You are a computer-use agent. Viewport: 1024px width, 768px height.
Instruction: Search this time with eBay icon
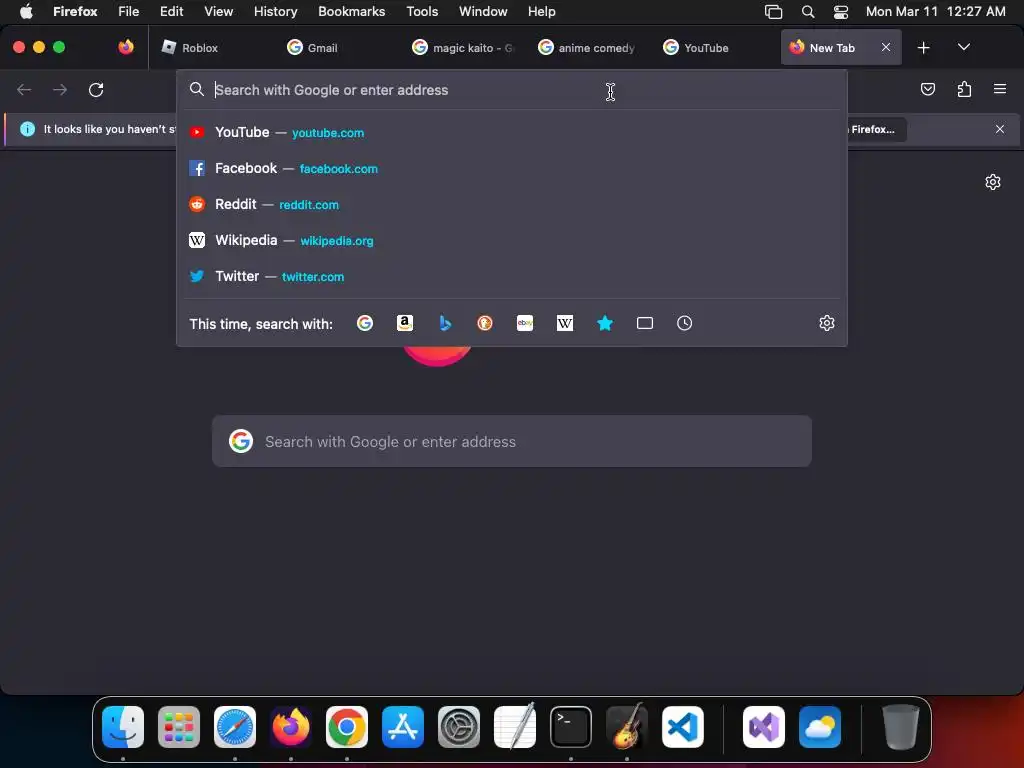[525, 323]
